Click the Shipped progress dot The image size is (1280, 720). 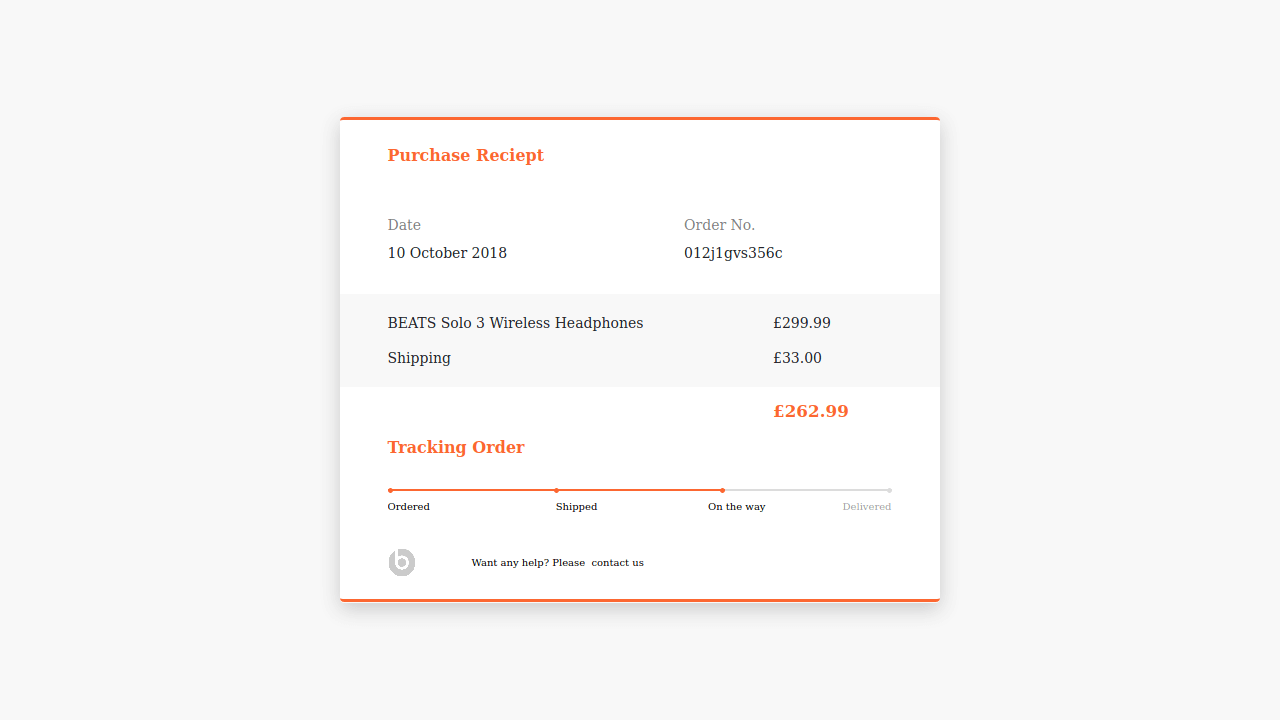pos(556,490)
